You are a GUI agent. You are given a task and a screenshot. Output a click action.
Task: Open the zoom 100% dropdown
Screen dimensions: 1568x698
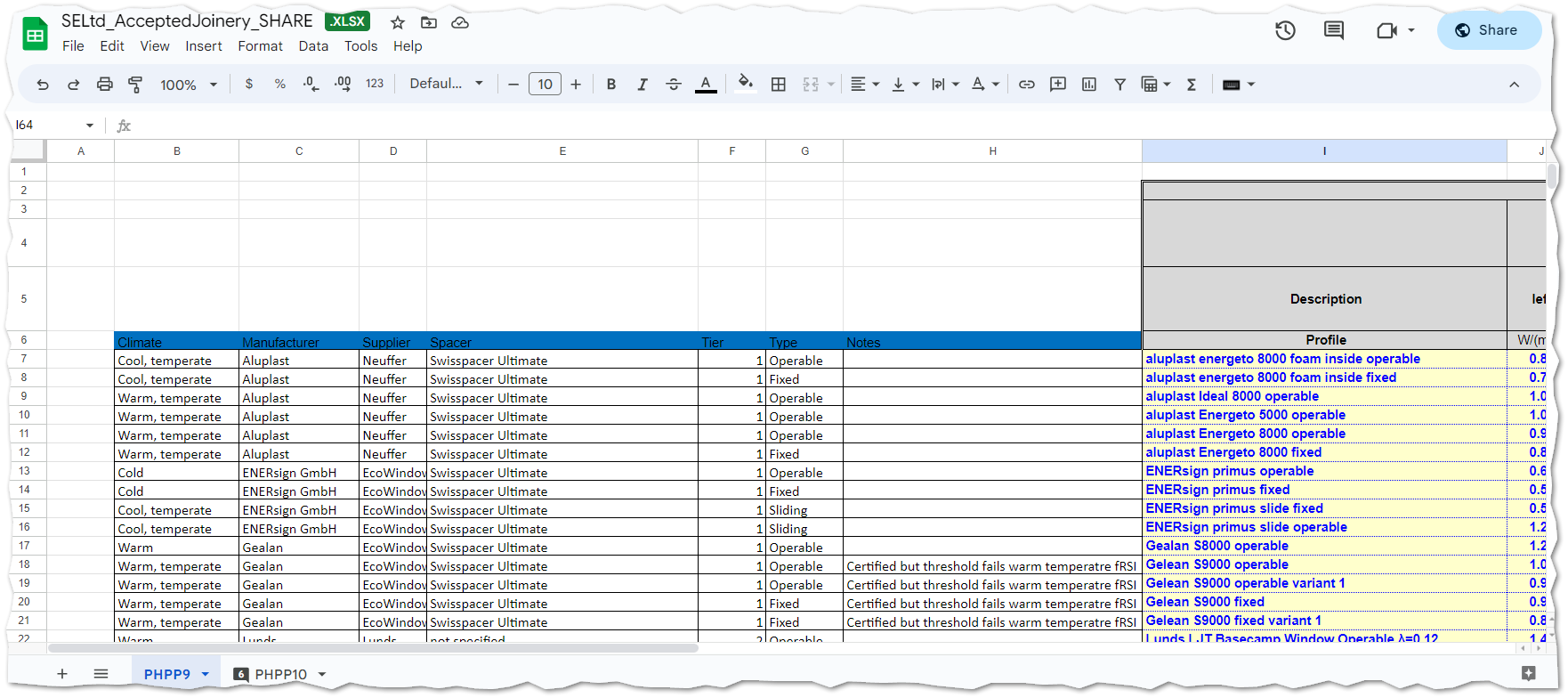(x=189, y=85)
